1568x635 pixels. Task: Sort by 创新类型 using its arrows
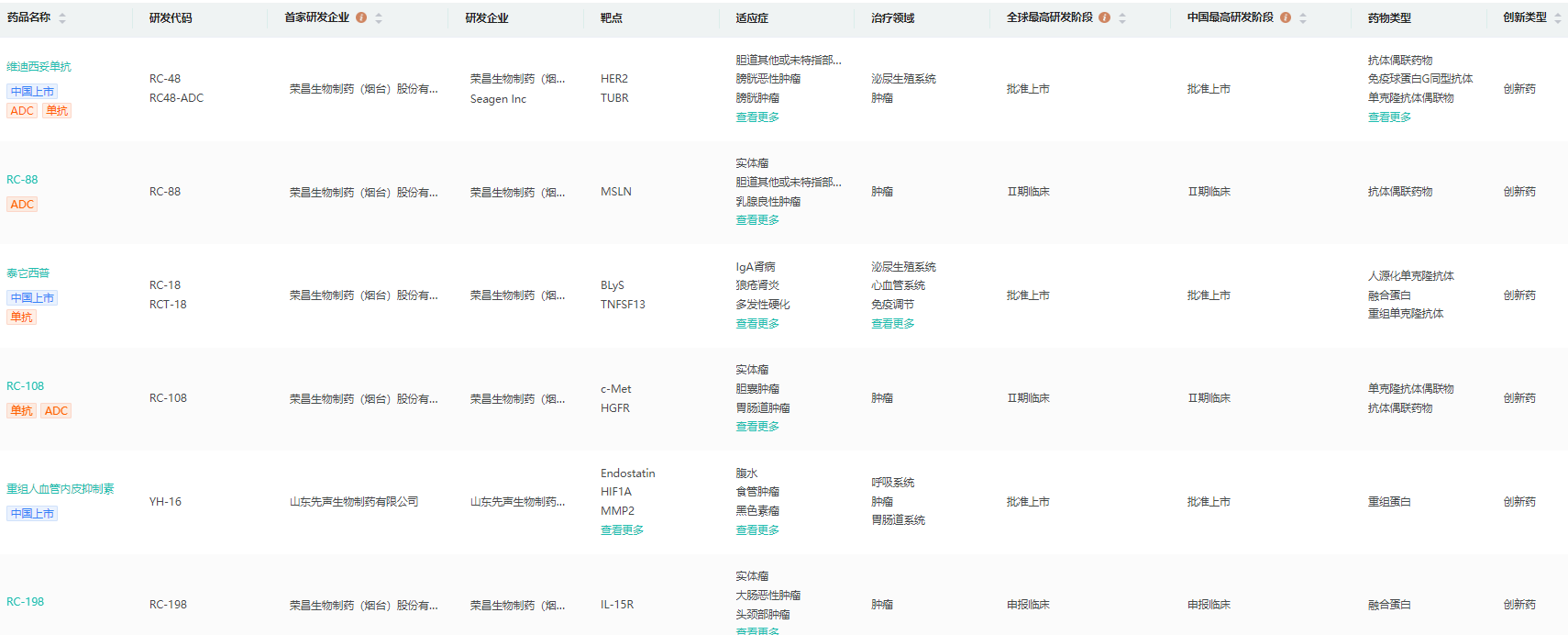[1557, 18]
